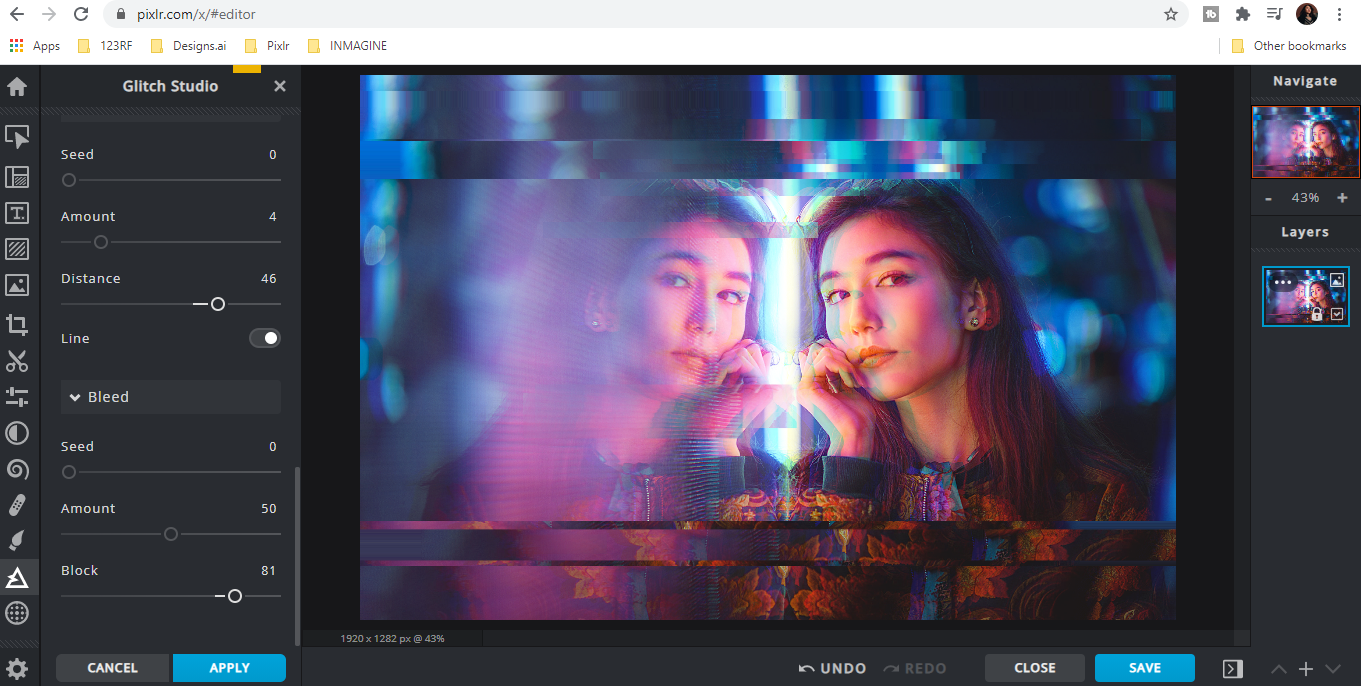This screenshot has height=686, width=1361.
Task: Select the Retouch band-aid tool
Action: [17, 504]
